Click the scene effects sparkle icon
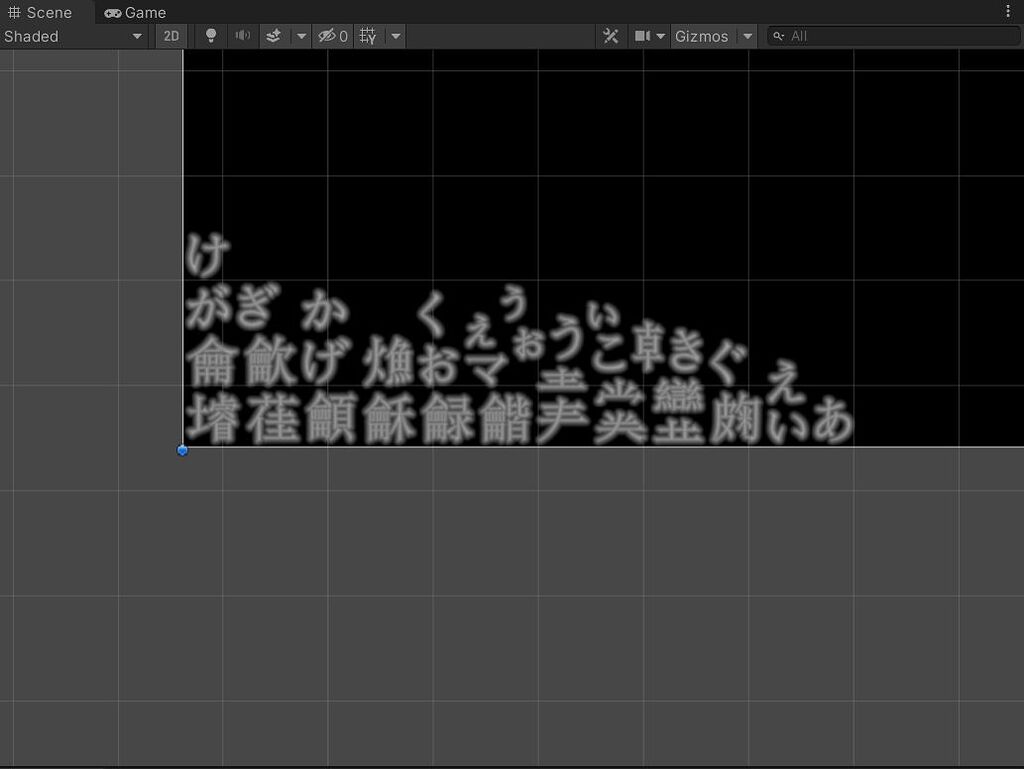Image resolution: width=1024 pixels, height=769 pixels. click(273, 36)
